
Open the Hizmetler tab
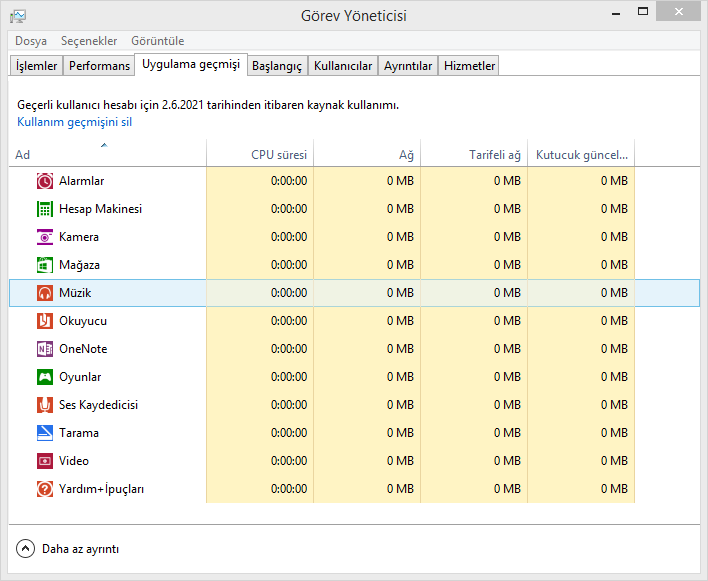coord(470,66)
